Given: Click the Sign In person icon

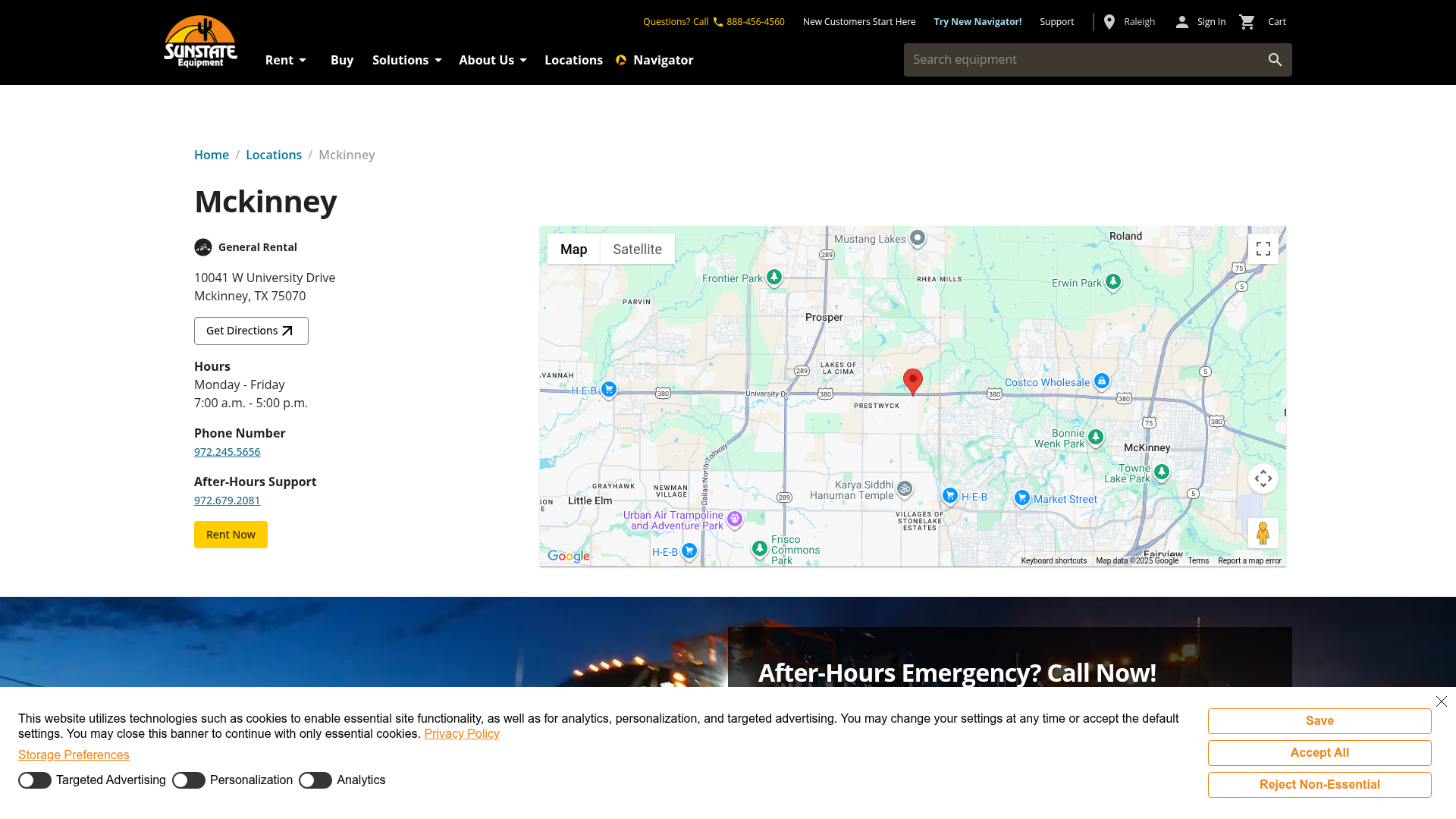Looking at the screenshot, I should pos(1181,22).
